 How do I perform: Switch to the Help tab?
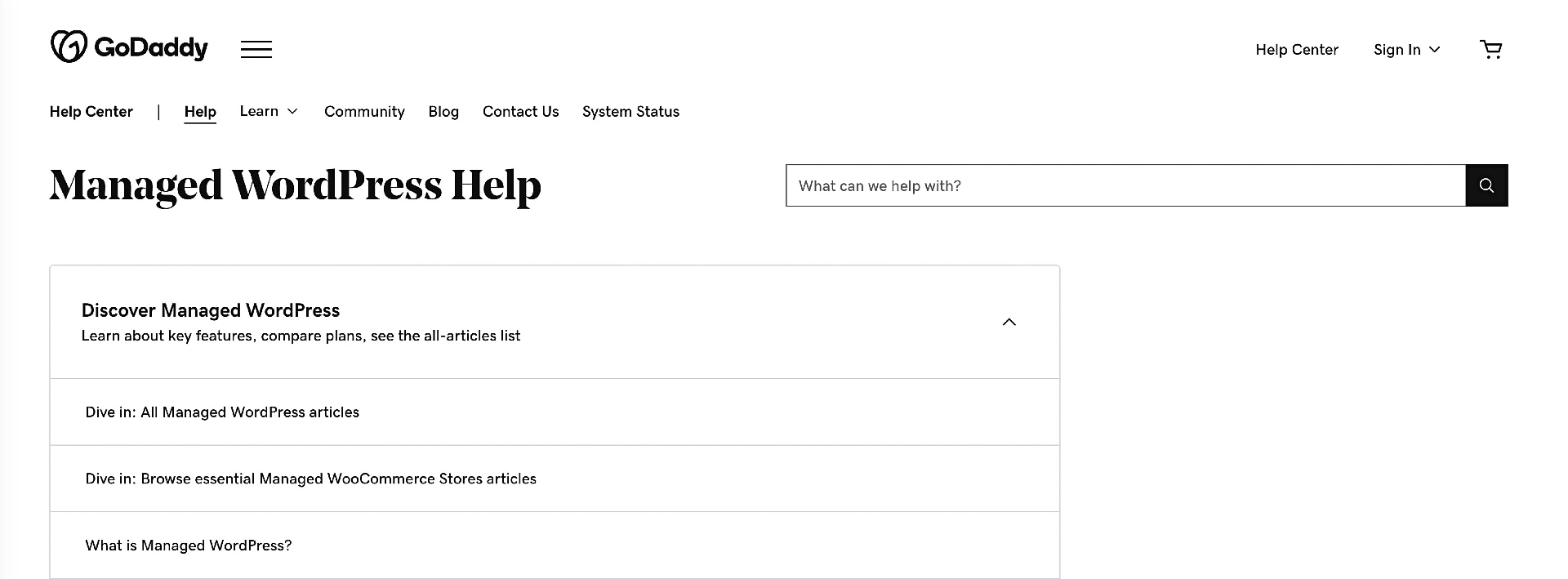(x=200, y=112)
